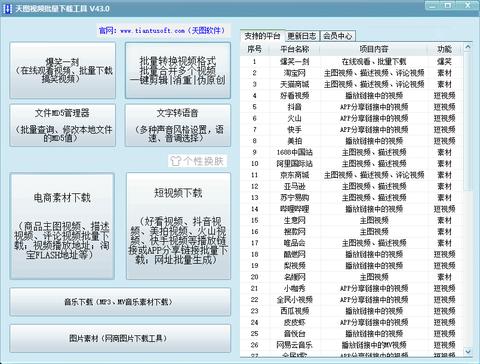This screenshot has width=480, height=364.
Task: Launch 批量转换视频格式 converter
Action: click(178, 70)
